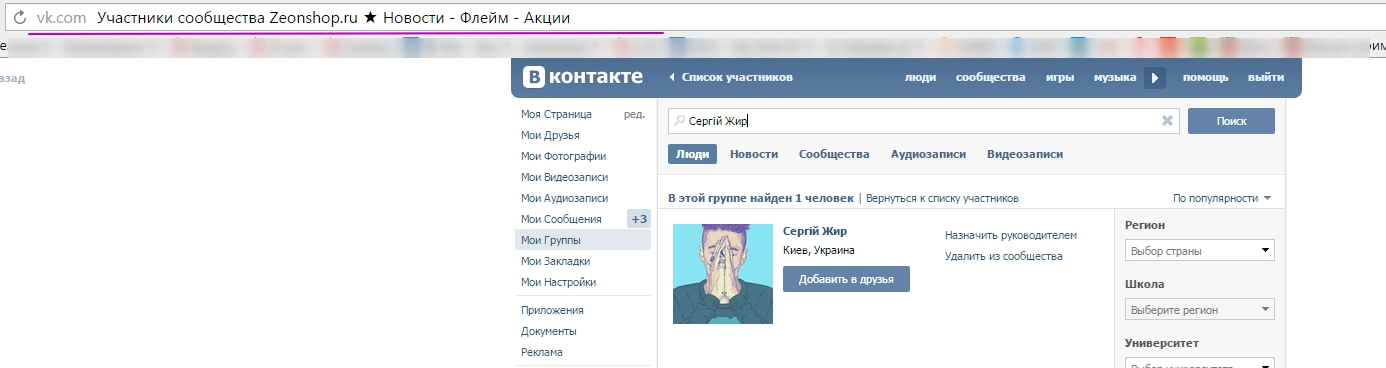Open Реклама in sidebar
This screenshot has width=1386, height=368.
[x=542, y=352]
